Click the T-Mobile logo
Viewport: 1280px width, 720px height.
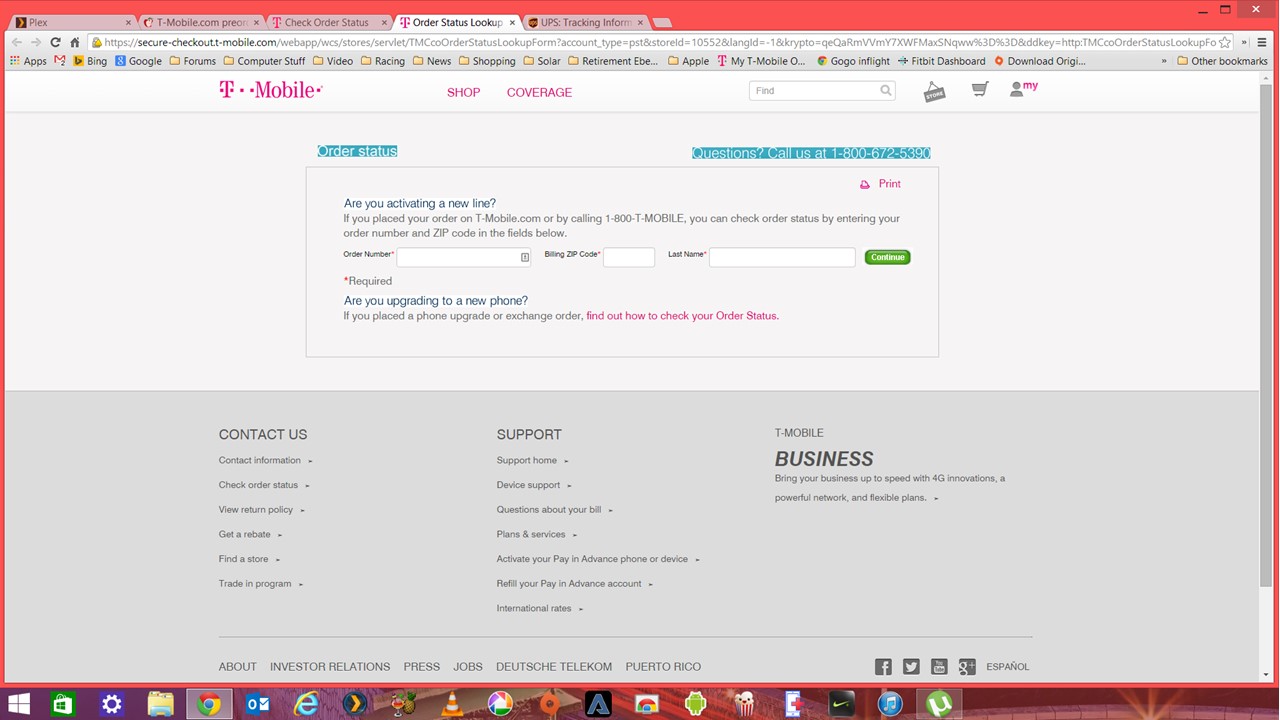click(270, 90)
